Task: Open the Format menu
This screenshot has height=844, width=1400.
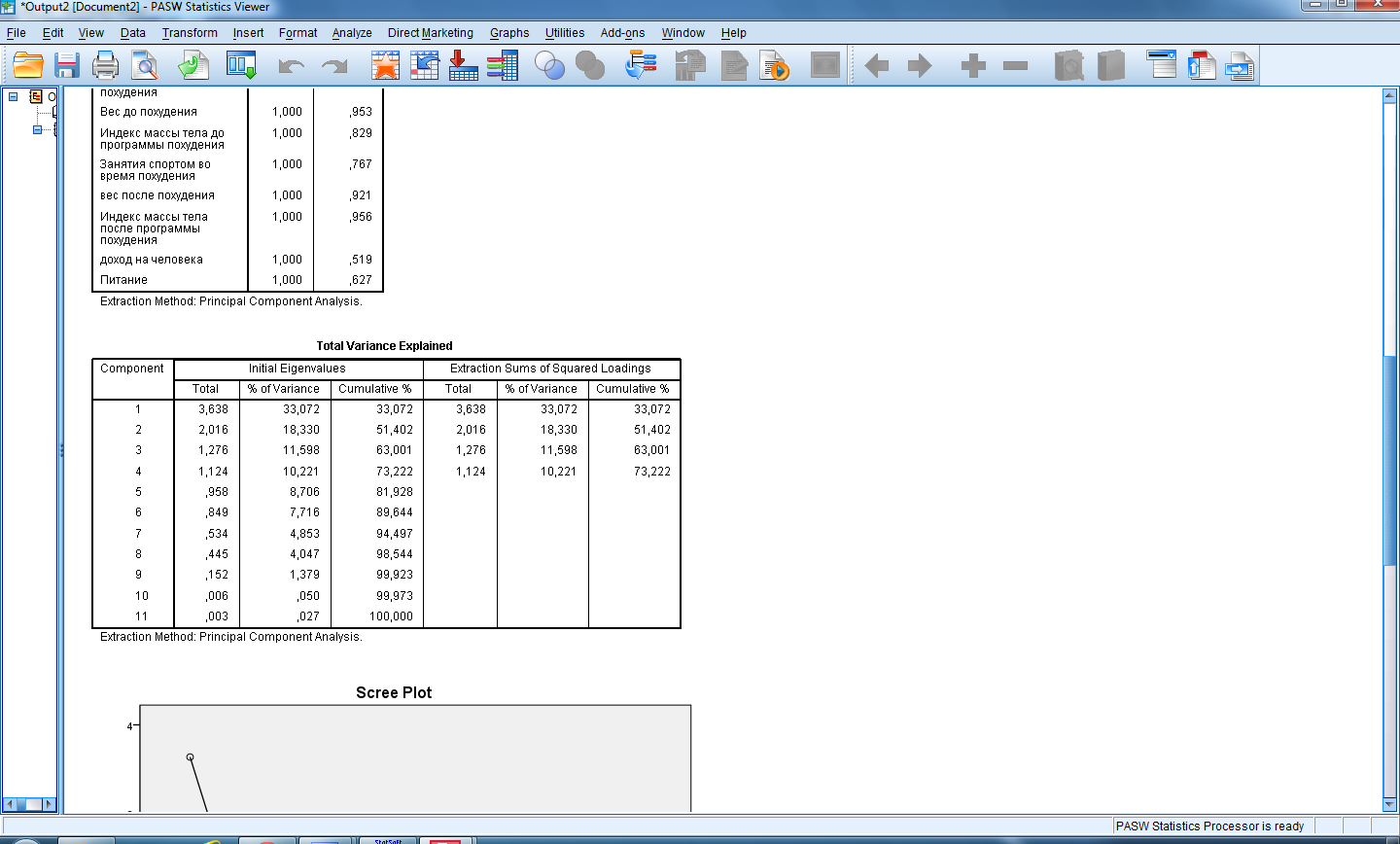Action: click(298, 33)
